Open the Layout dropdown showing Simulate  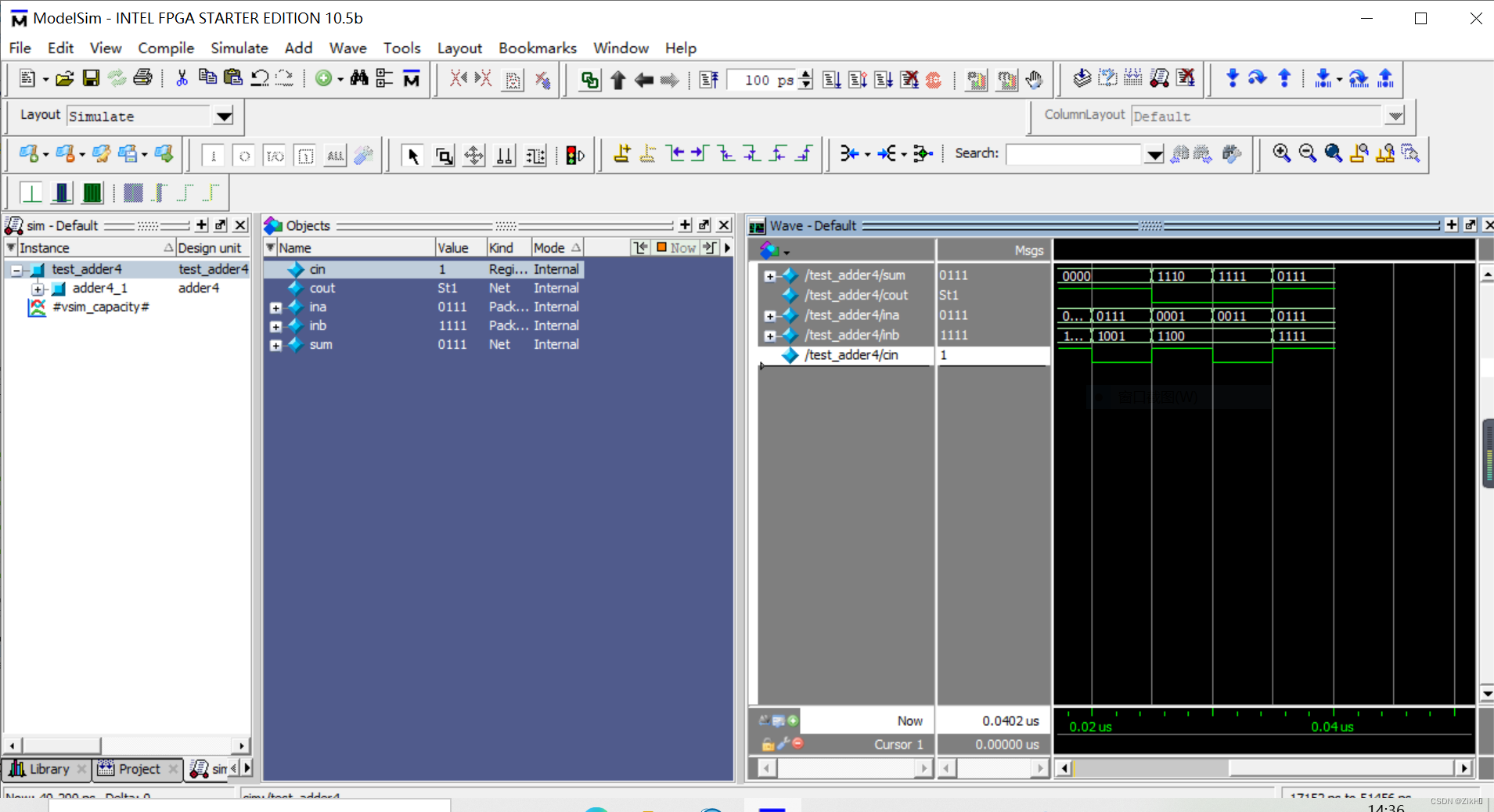click(224, 116)
